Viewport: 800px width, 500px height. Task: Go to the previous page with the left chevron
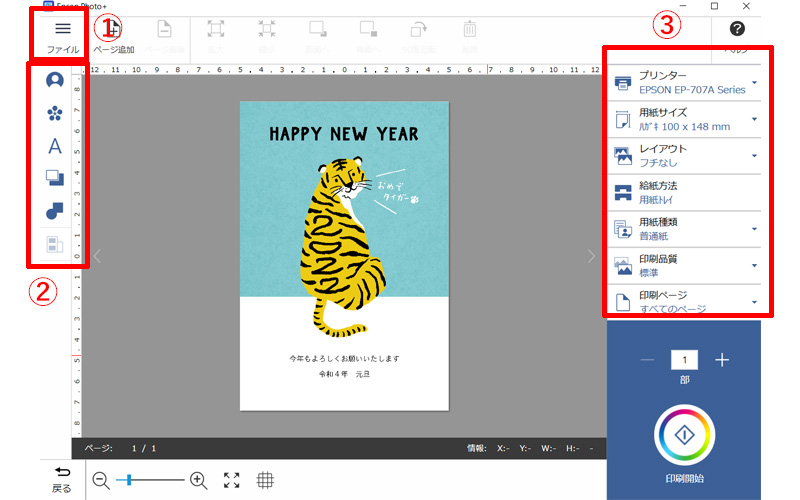pyautogui.click(x=97, y=256)
